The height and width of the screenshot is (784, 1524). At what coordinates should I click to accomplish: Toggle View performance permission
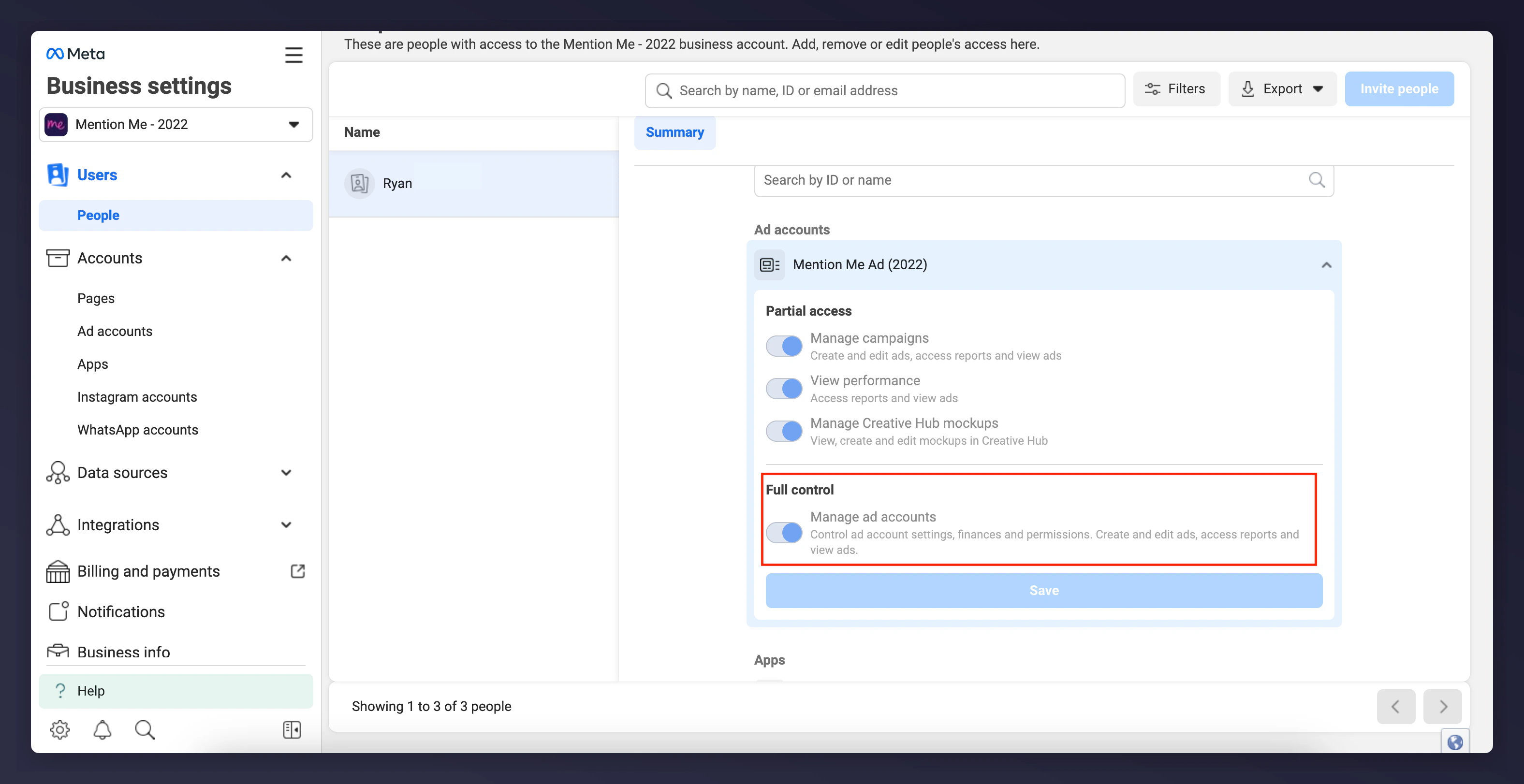pyautogui.click(x=784, y=389)
